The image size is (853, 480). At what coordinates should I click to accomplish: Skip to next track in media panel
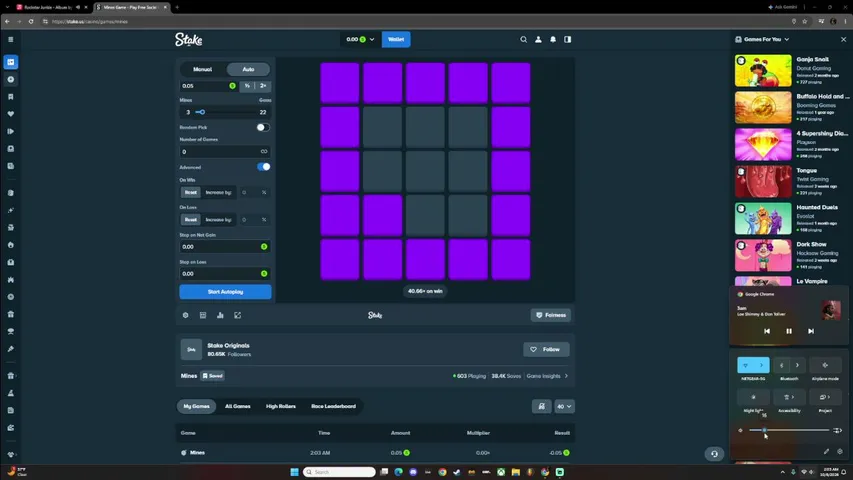(811, 331)
